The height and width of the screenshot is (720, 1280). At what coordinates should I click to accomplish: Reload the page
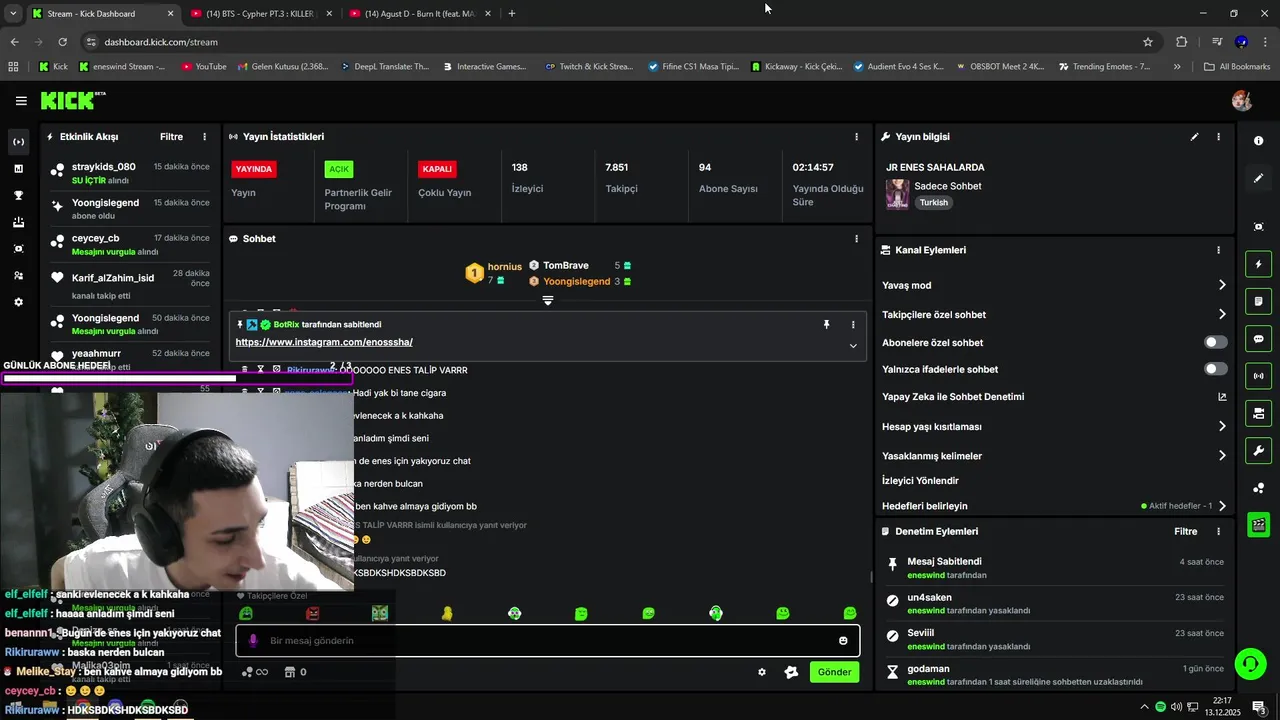pyautogui.click(x=62, y=42)
